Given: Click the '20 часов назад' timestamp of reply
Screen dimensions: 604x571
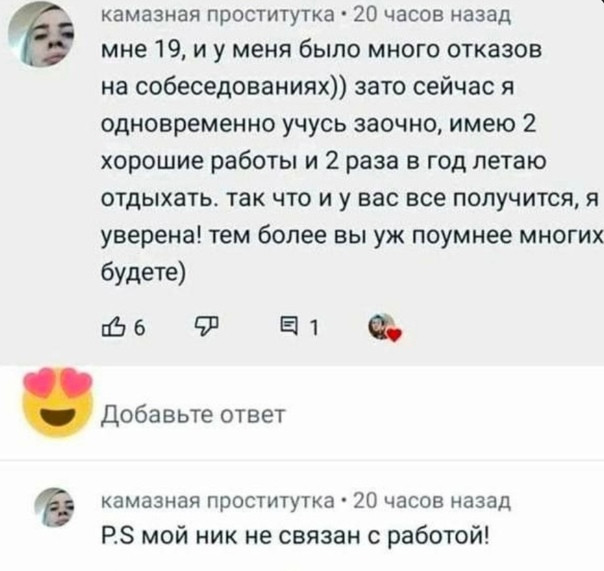Looking at the screenshot, I should tap(432, 500).
